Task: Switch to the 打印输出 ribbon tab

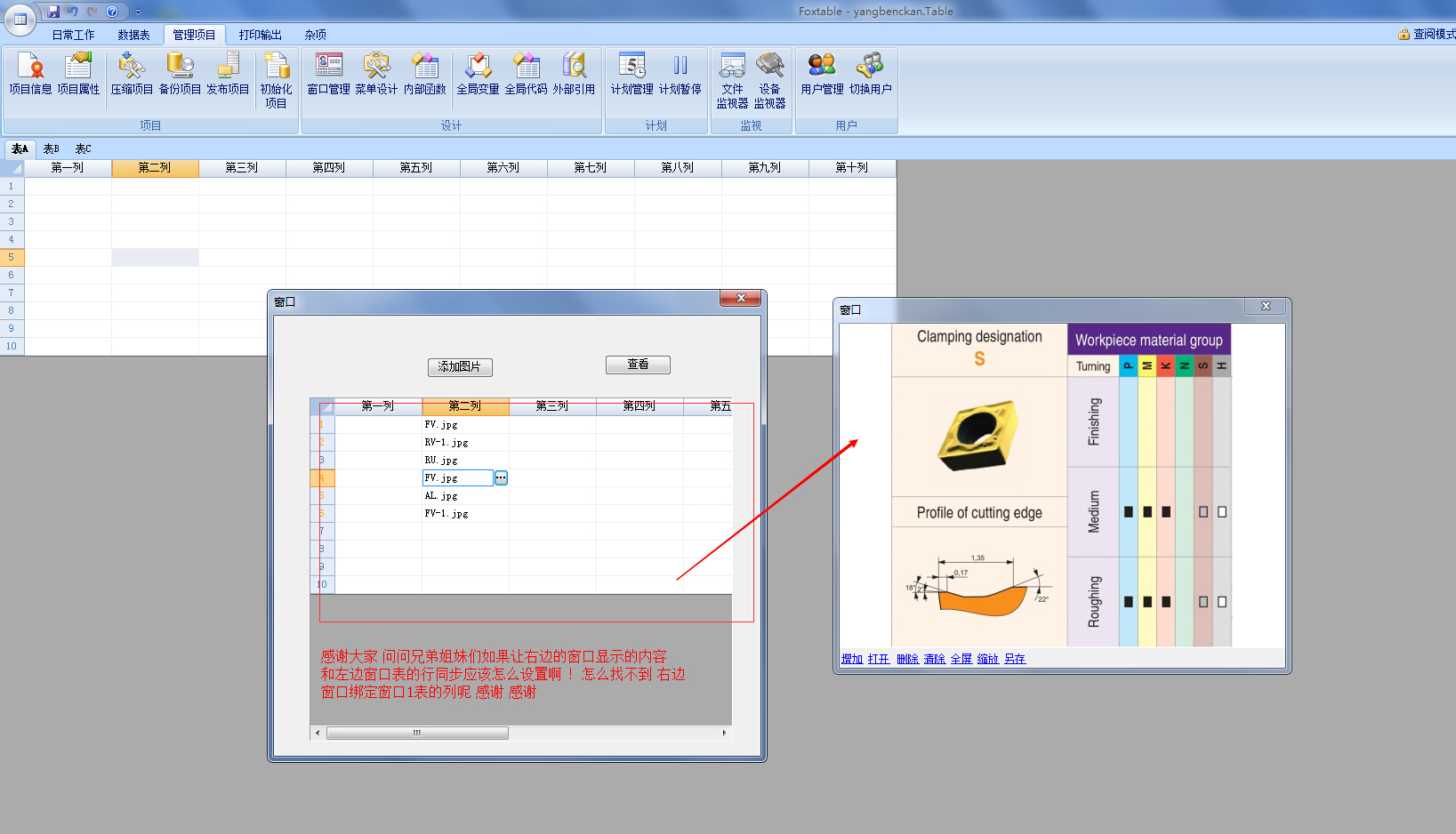Action: pyautogui.click(x=260, y=35)
